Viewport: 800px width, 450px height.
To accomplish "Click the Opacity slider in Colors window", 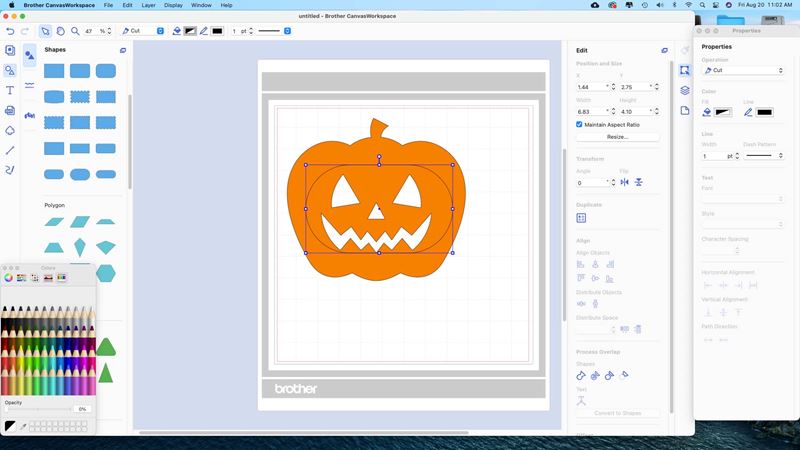I will coord(38,409).
